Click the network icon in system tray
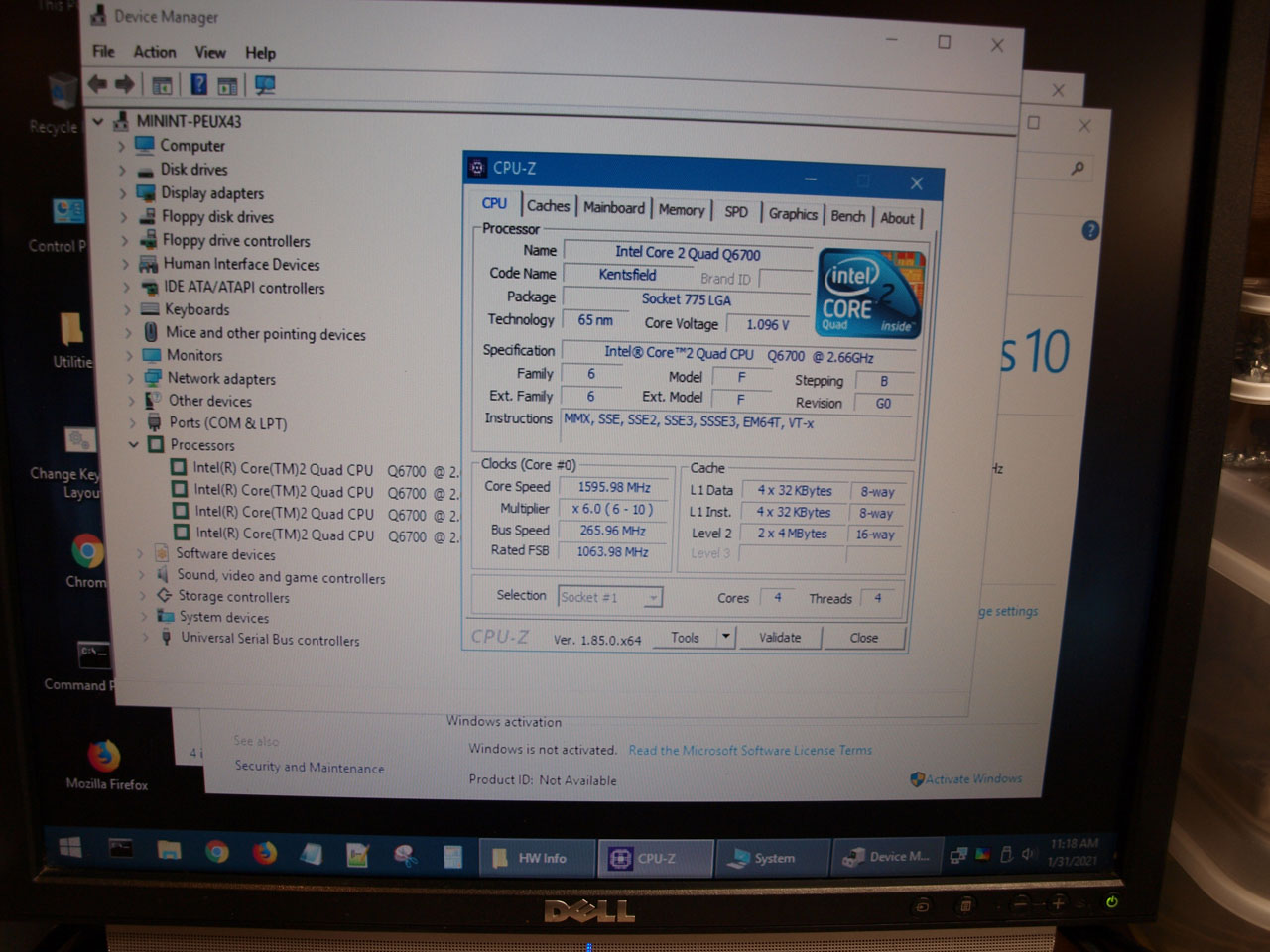The height and width of the screenshot is (952, 1270). [x=959, y=856]
